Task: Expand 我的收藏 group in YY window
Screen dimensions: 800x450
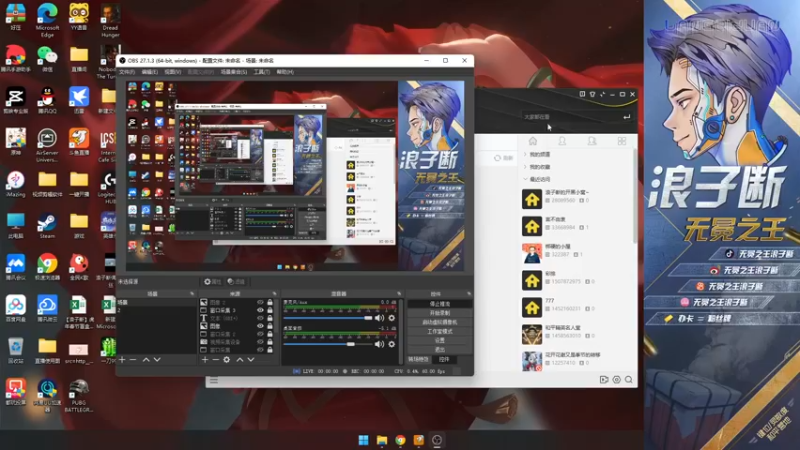Action: 526,167
